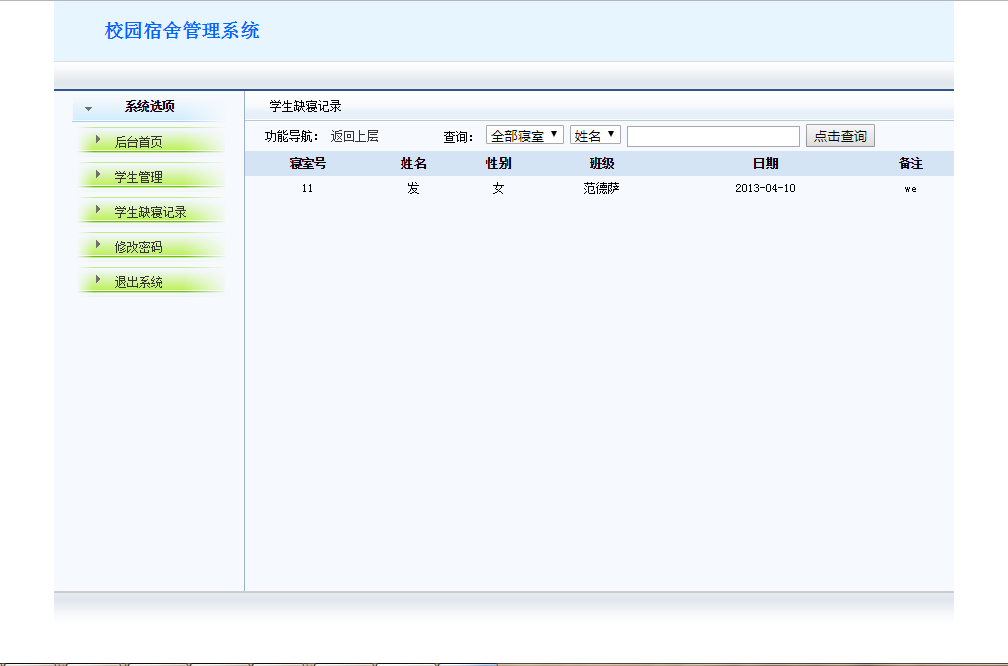Click the 返回上层 link
This screenshot has width=1008, height=666.
click(x=354, y=136)
